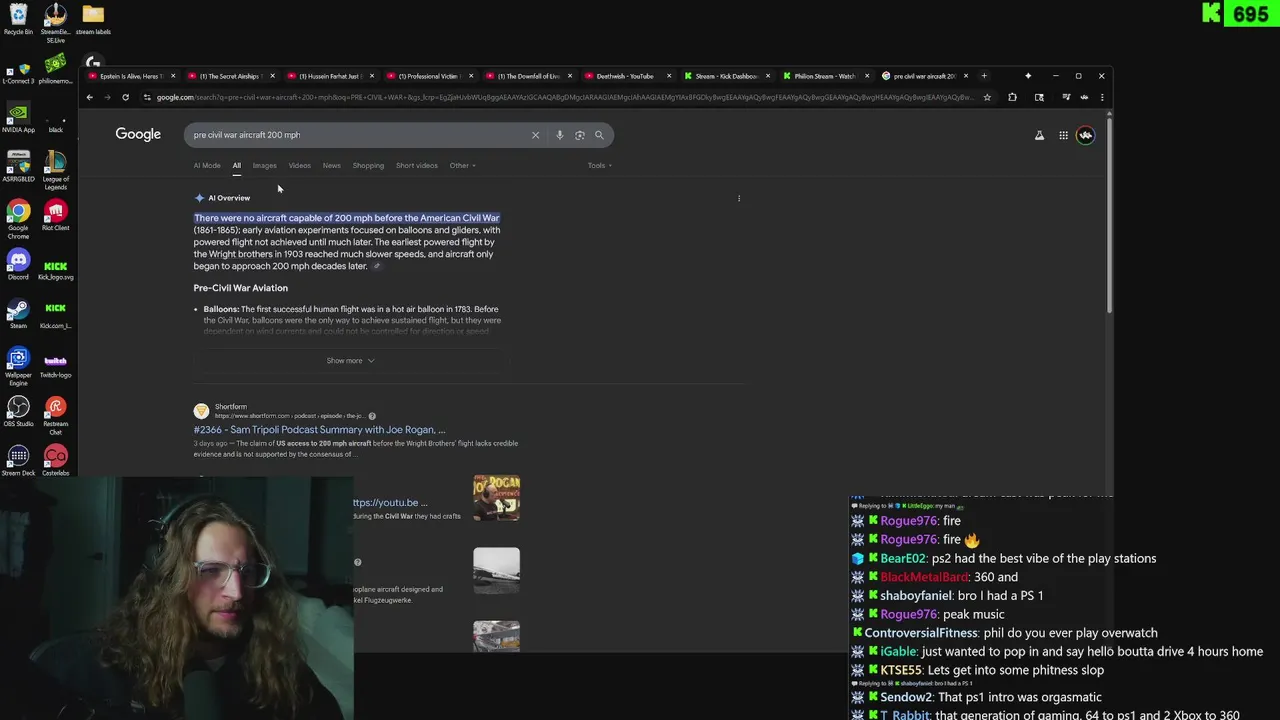
Task: Close the Philion Stream browser tab
Action: click(867, 76)
